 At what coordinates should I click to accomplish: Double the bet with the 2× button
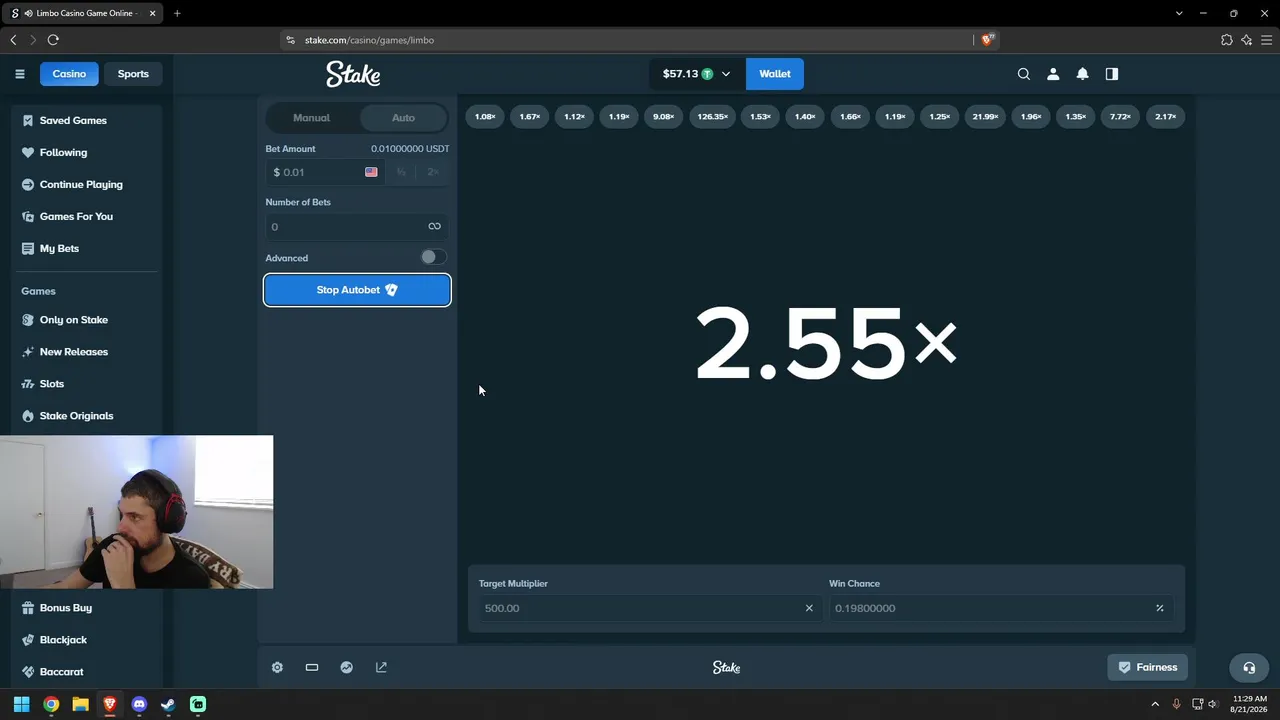pos(433,172)
